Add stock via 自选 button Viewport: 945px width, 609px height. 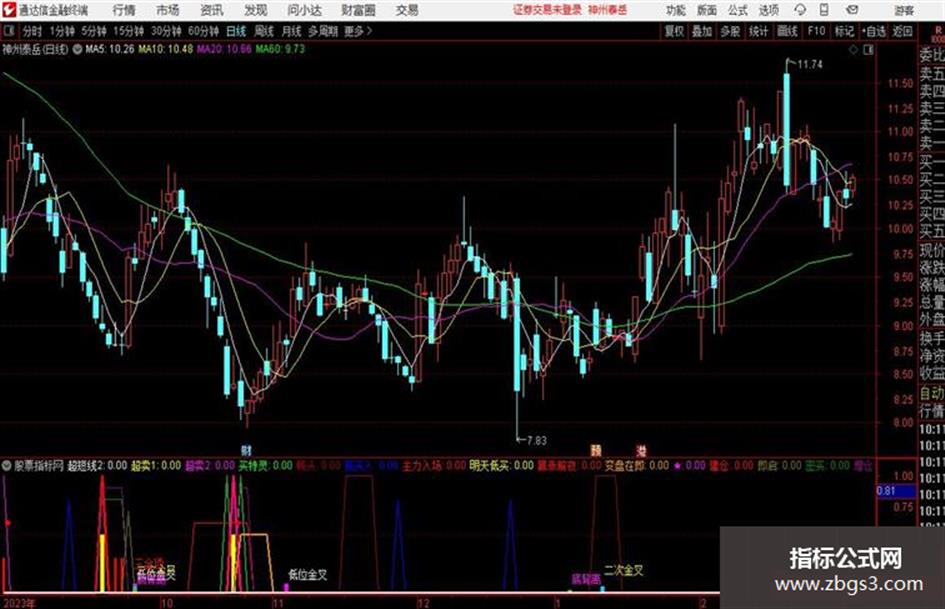pyautogui.click(x=874, y=31)
